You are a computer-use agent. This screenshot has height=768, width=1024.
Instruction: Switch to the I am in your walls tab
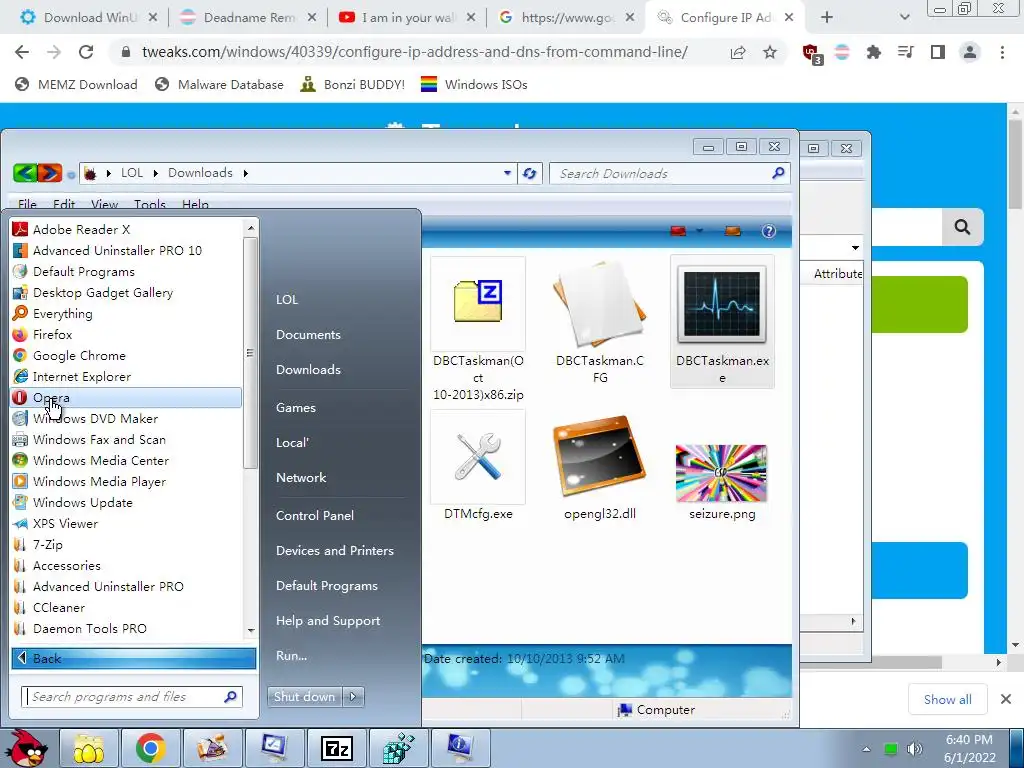(x=406, y=18)
